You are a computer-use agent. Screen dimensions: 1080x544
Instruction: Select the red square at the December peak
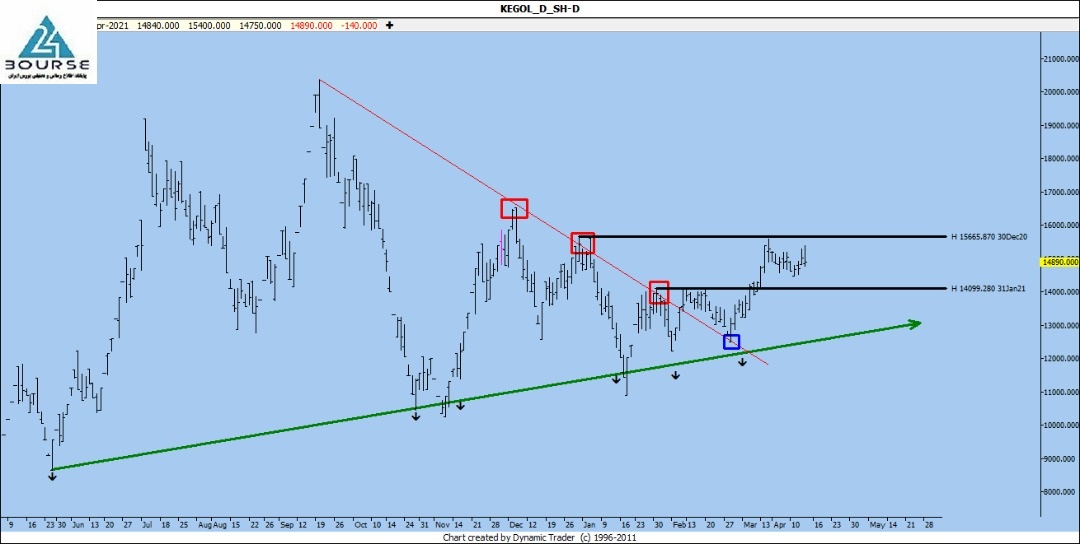pyautogui.click(x=514, y=208)
